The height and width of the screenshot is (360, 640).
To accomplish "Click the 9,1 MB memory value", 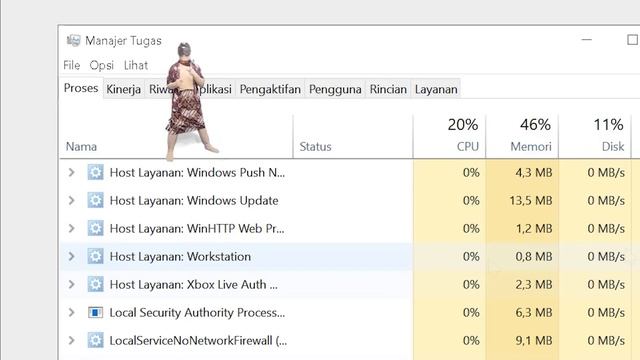I will [x=533, y=340].
